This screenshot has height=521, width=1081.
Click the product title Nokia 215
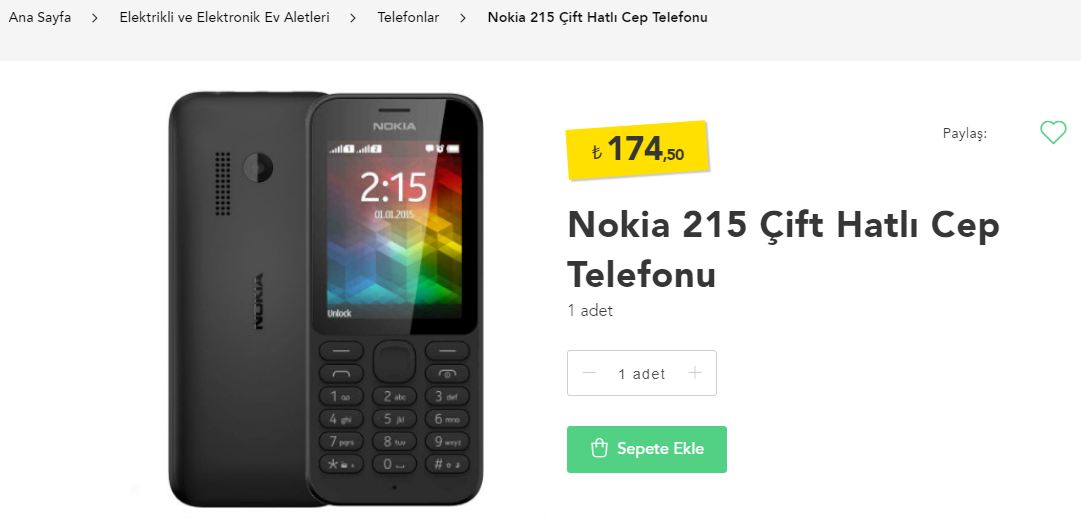(x=783, y=249)
